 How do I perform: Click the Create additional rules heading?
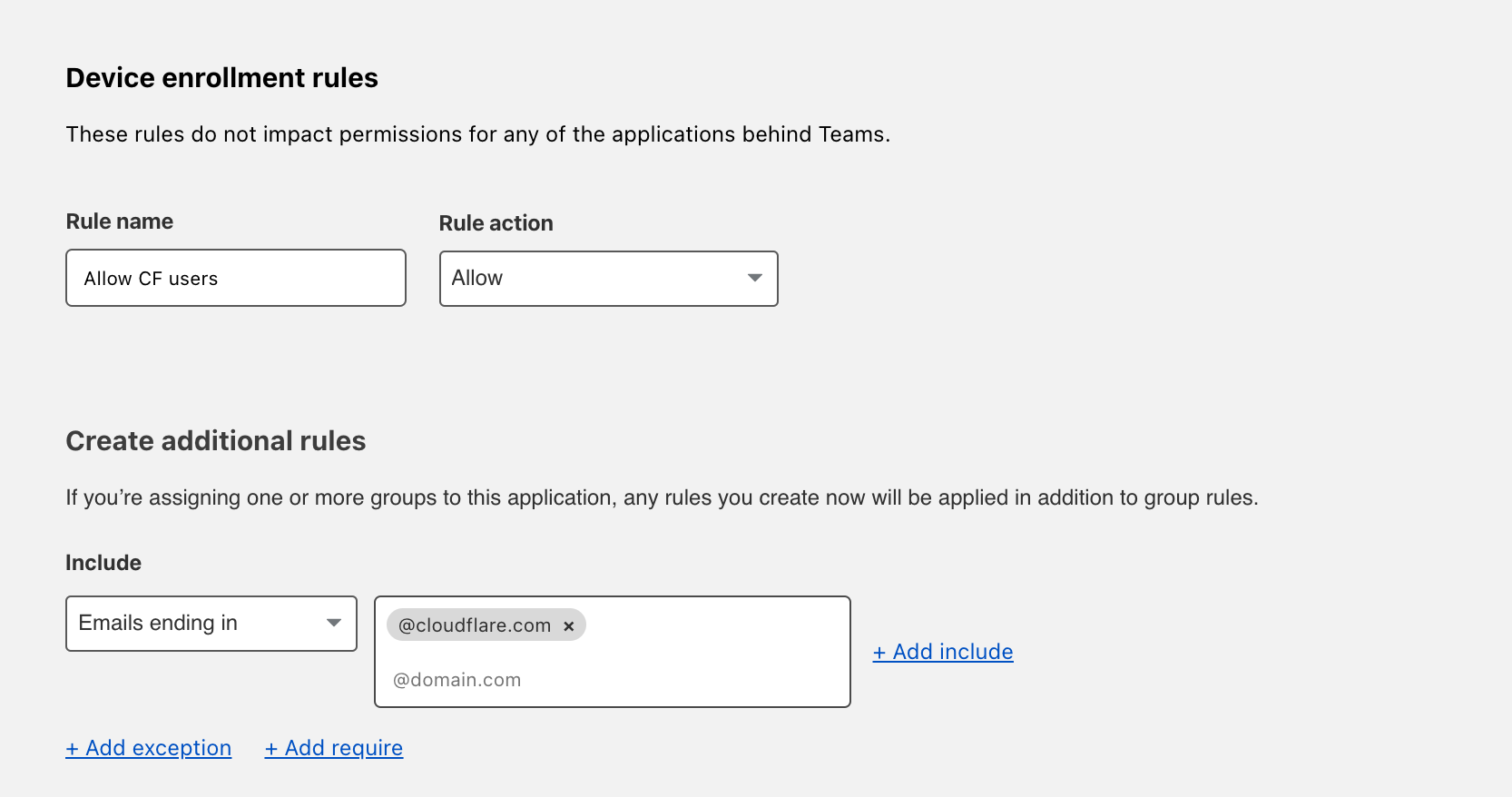click(x=216, y=441)
